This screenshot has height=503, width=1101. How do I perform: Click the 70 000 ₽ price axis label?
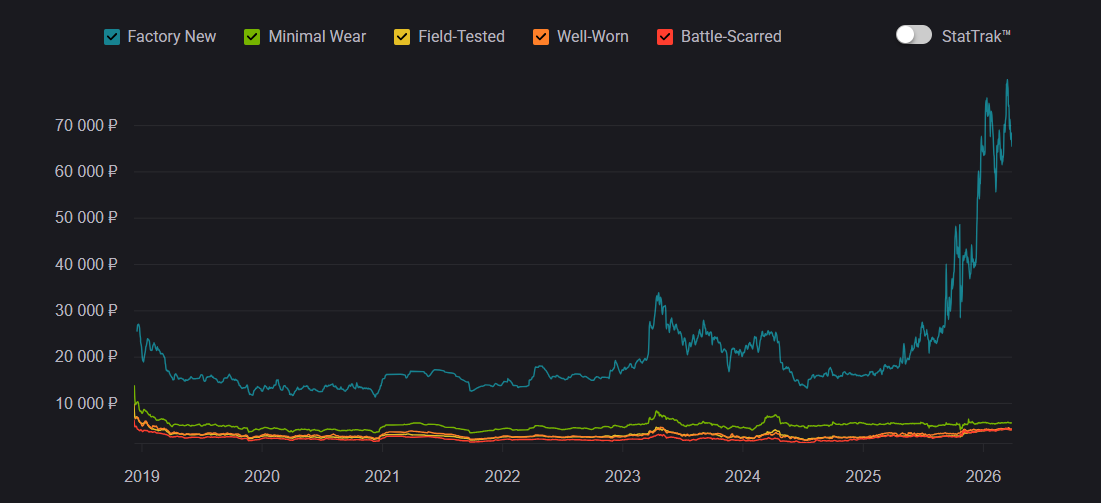(85, 125)
